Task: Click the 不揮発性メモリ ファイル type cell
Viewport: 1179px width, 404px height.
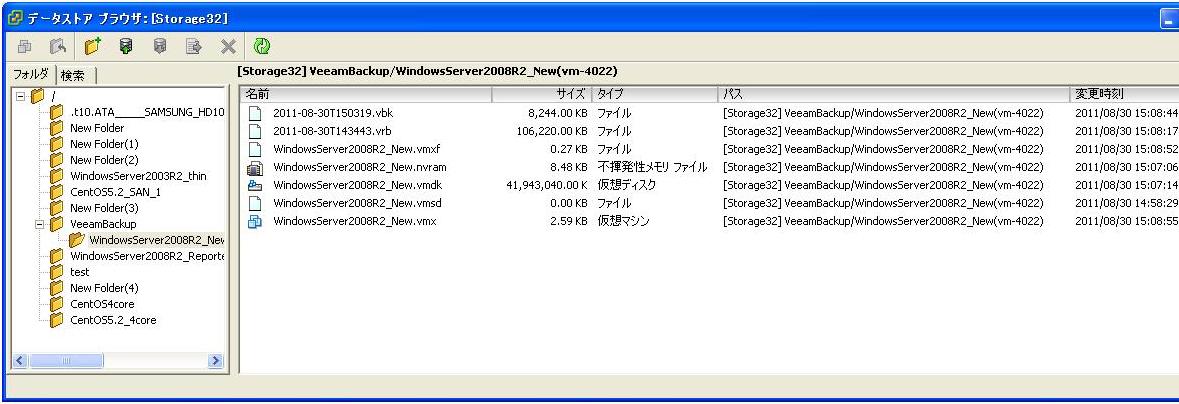Action: (652, 167)
